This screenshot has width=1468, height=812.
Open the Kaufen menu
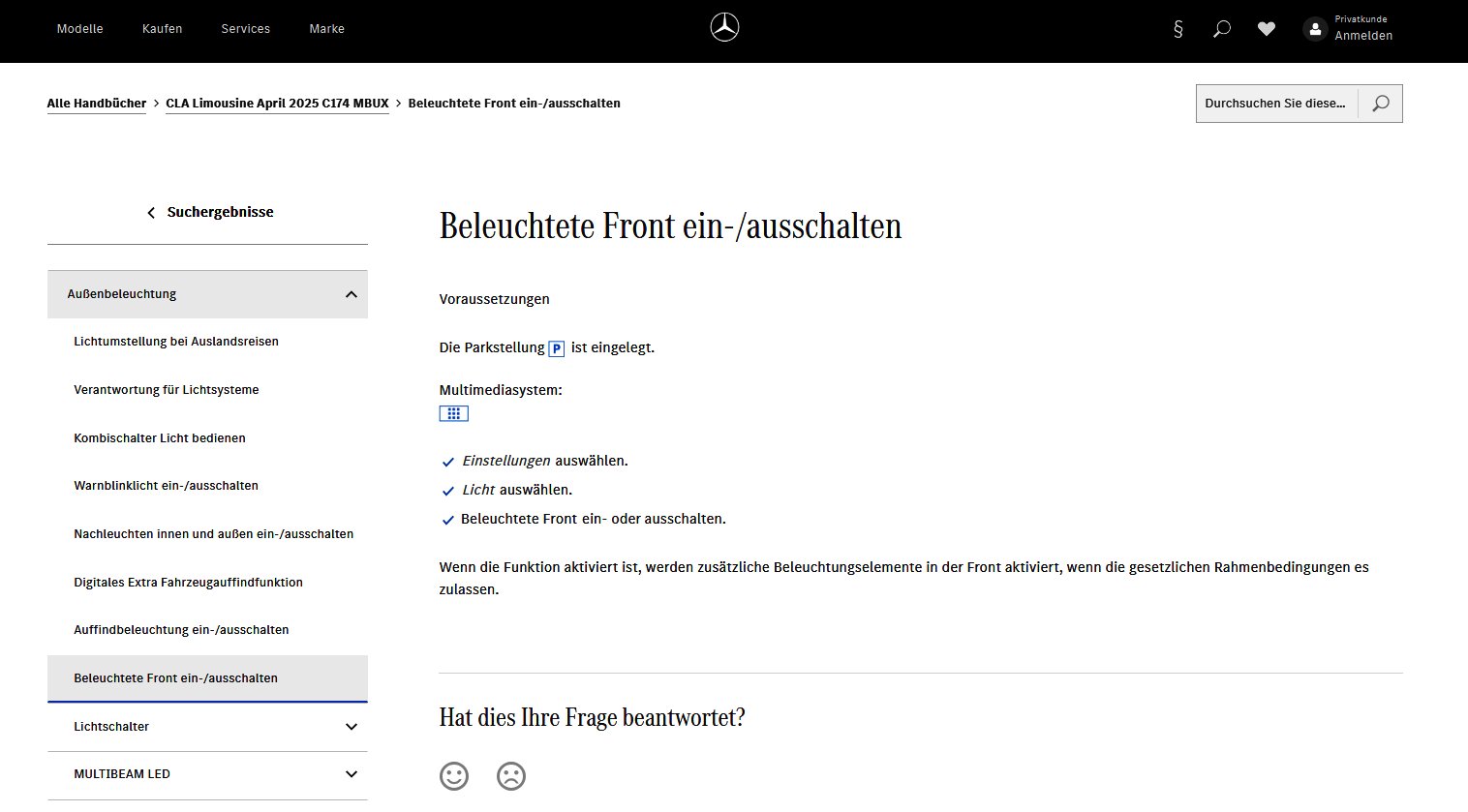tap(162, 29)
